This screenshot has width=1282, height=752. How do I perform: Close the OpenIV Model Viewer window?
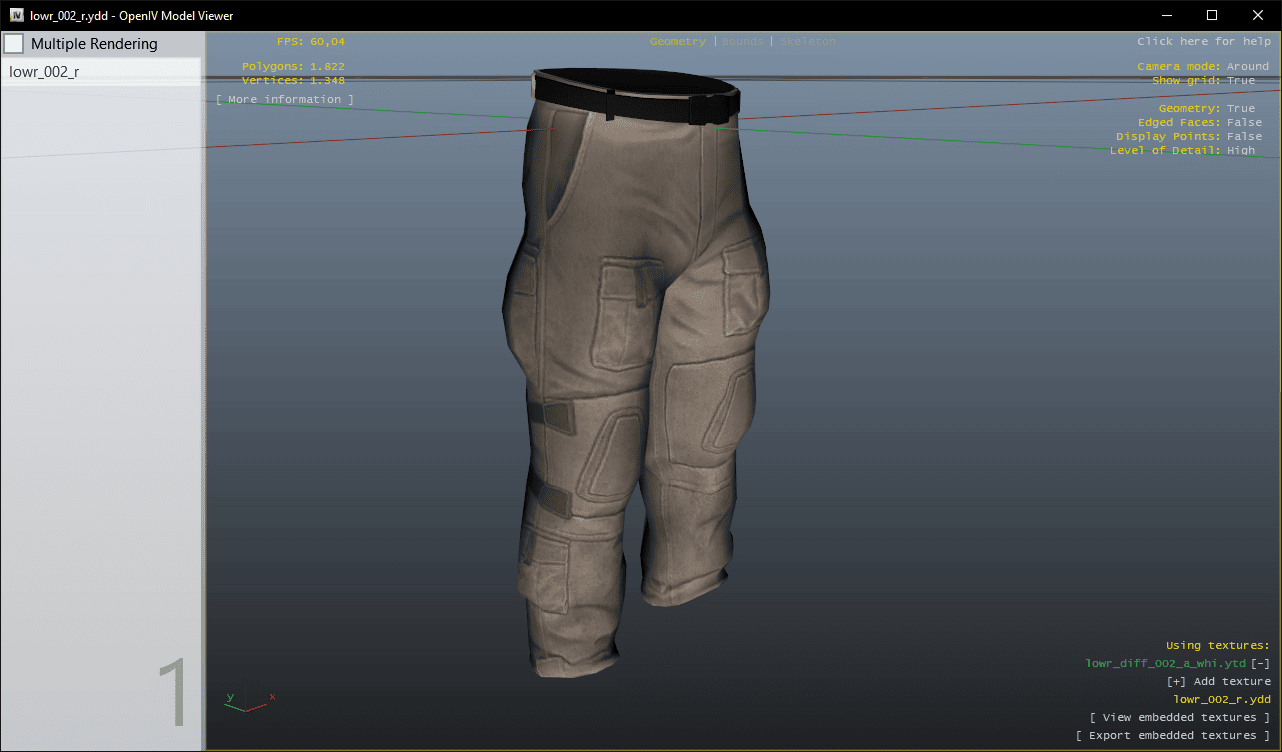(1258, 16)
